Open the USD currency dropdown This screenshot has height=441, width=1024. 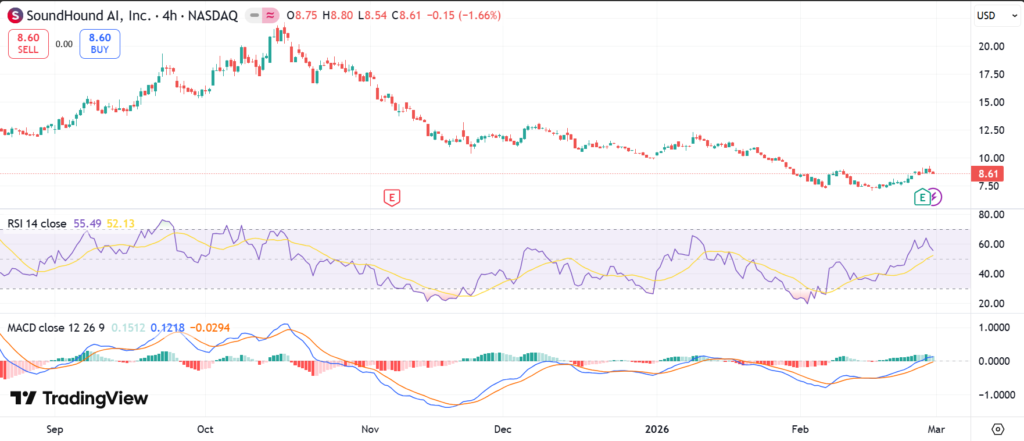pyautogui.click(x=988, y=15)
